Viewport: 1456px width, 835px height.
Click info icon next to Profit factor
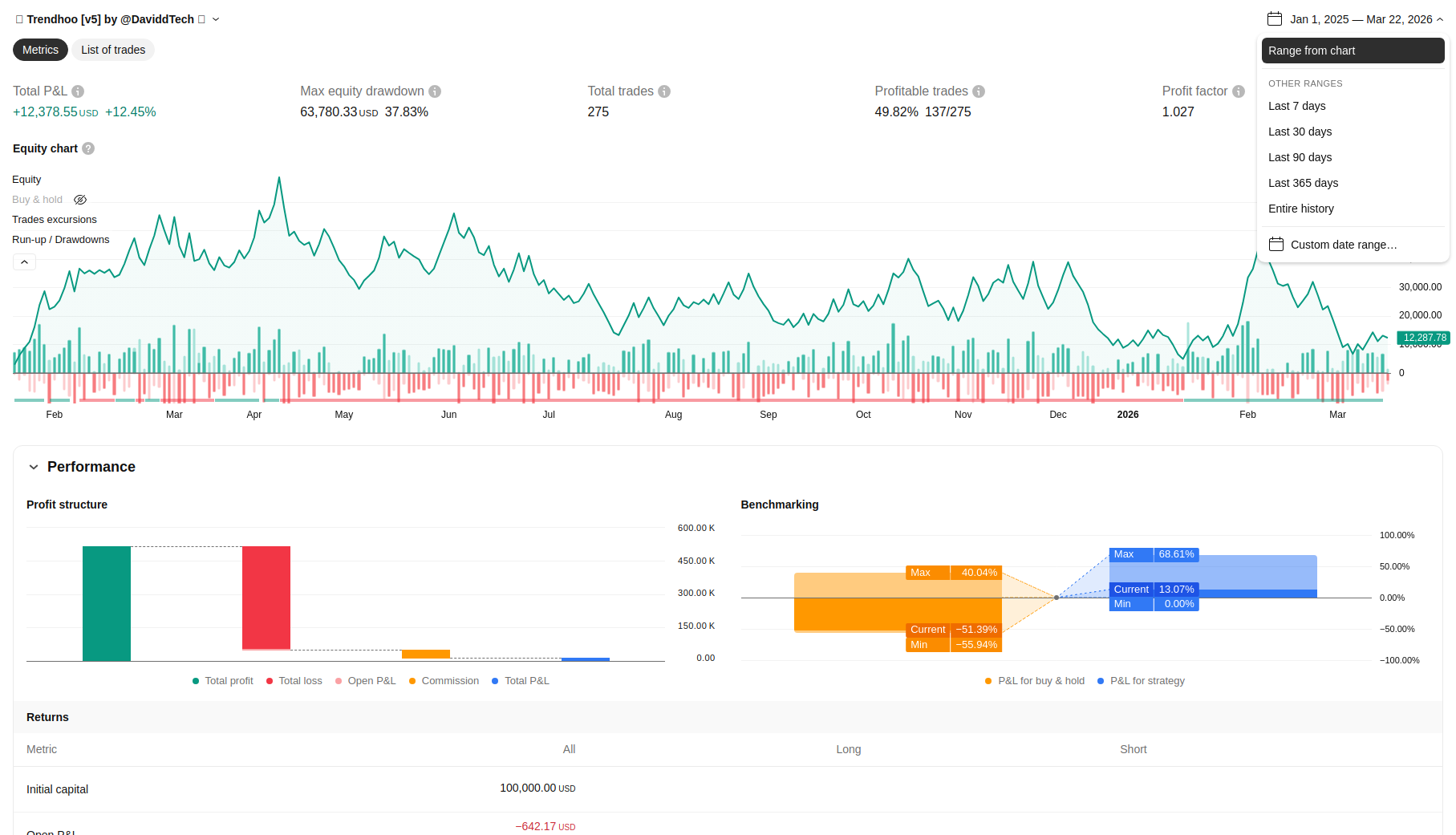pyautogui.click(x=1239, y=91)
